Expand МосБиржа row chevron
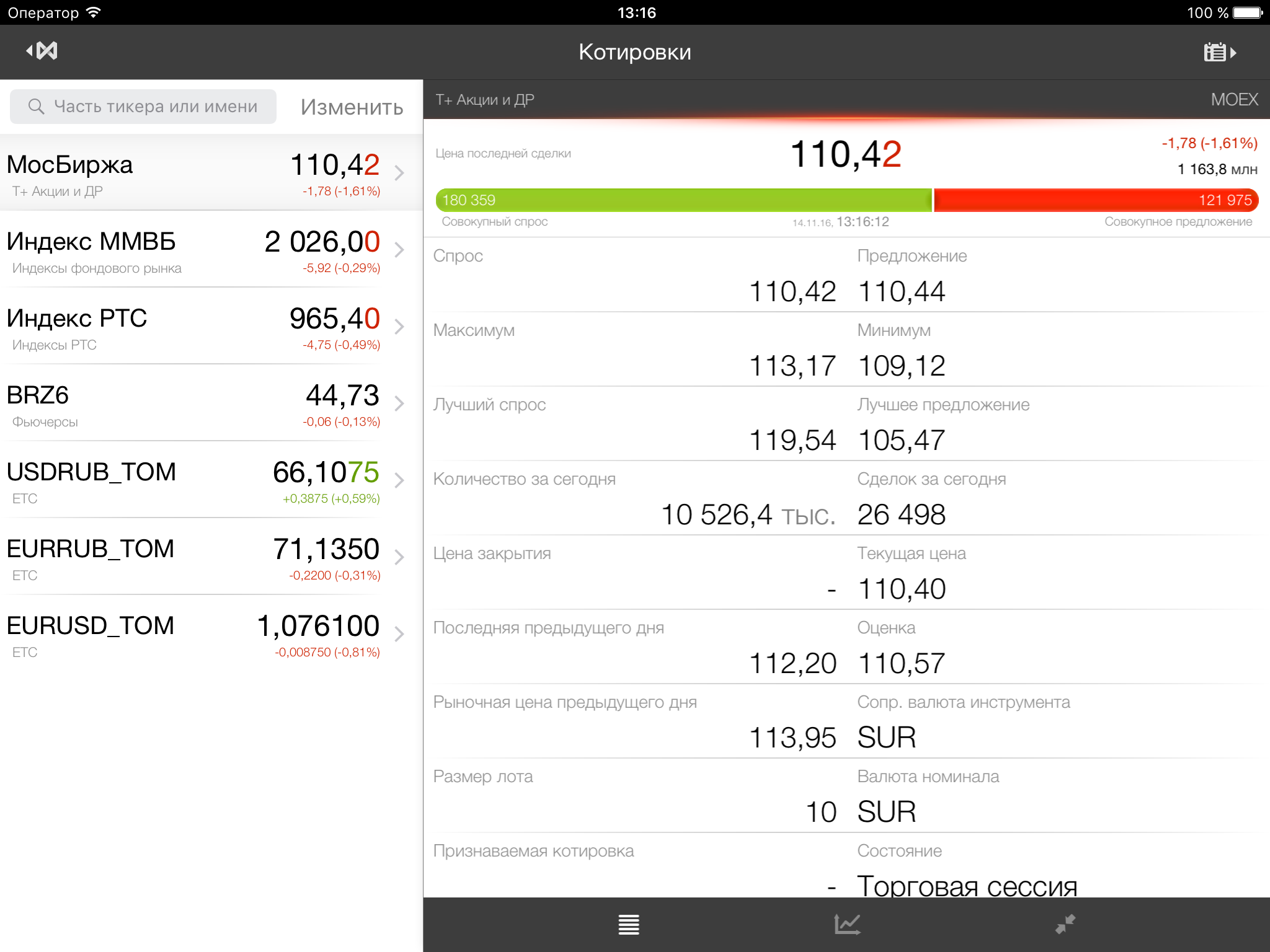 pos(399,173)
